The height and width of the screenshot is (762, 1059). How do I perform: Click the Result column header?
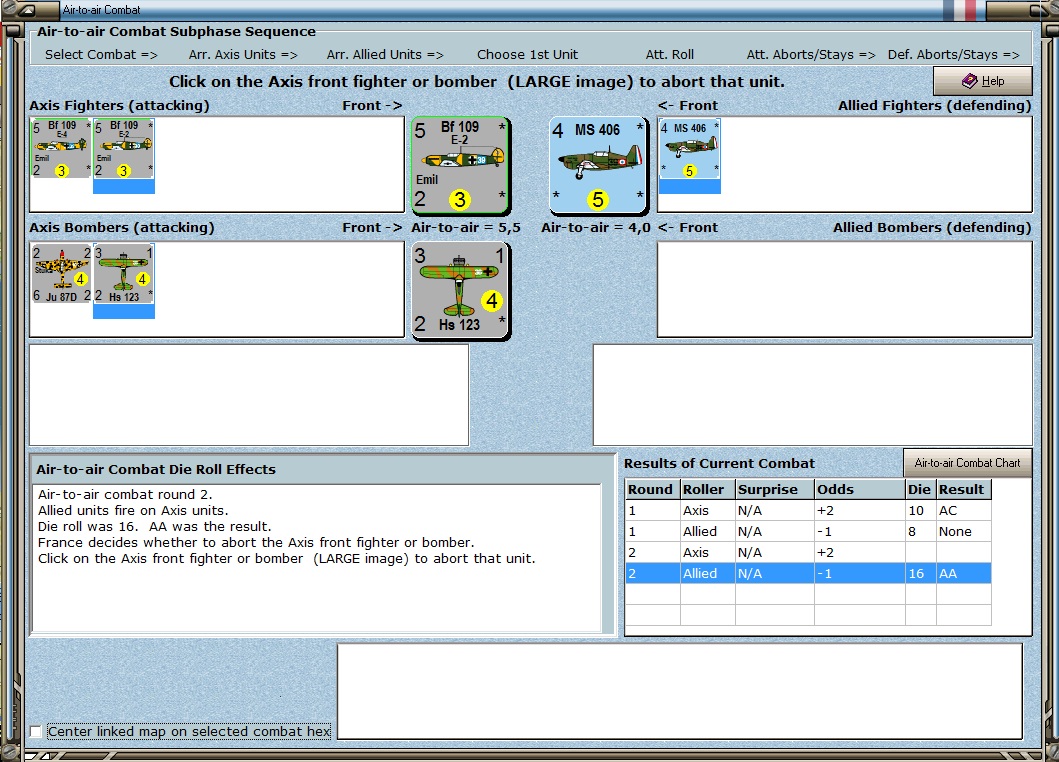963,490
